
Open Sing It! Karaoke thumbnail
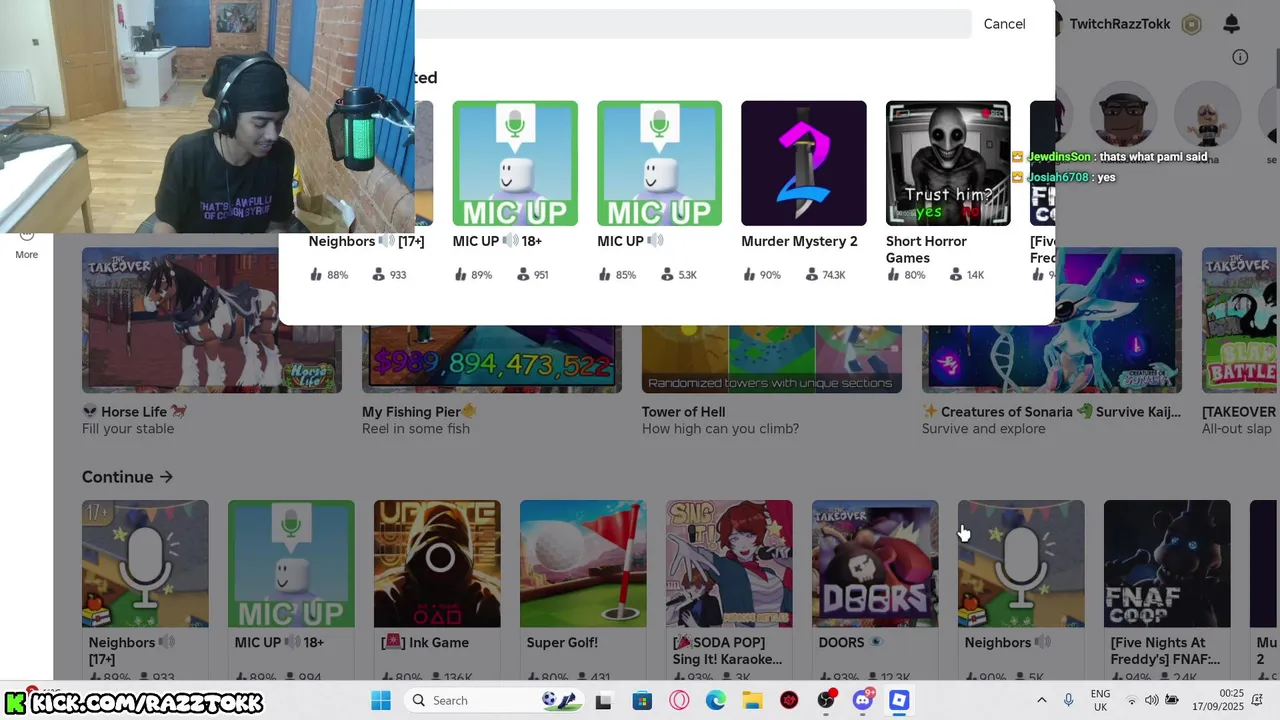[x=729, y=564]
